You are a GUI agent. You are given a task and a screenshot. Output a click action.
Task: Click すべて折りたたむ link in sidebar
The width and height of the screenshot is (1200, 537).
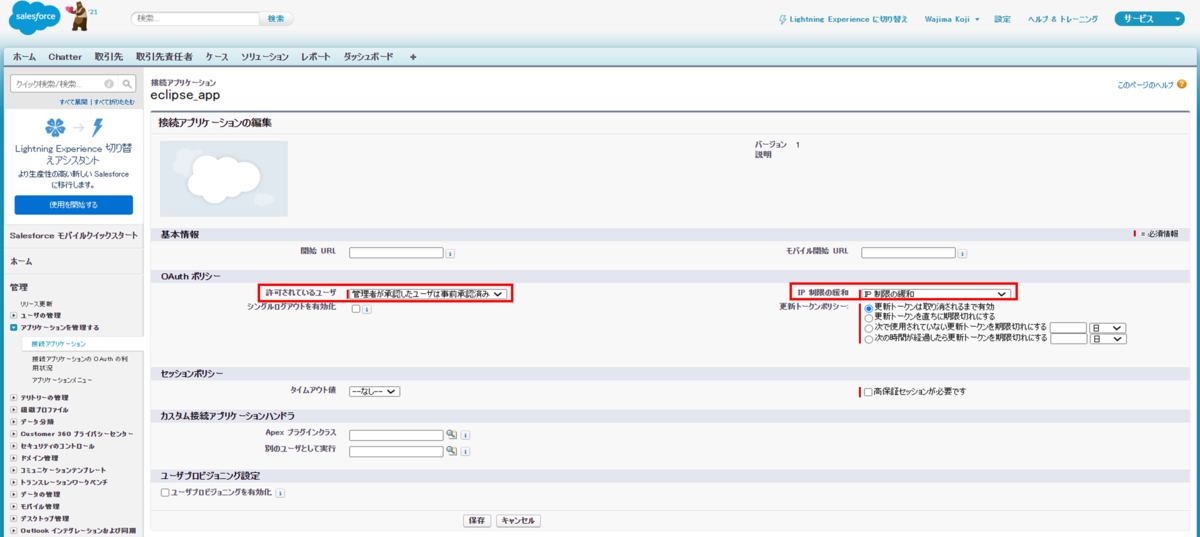[114, 102]
